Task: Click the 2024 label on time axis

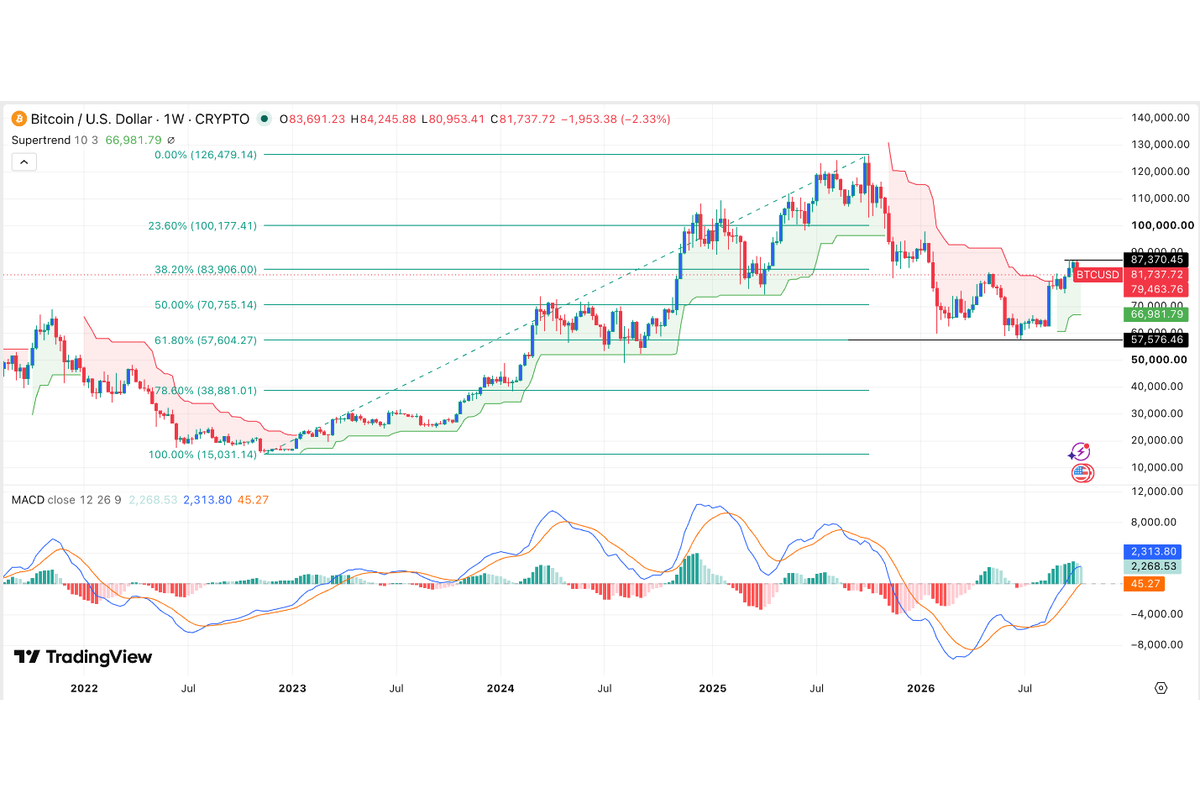Action: click(x=500, y=688)
